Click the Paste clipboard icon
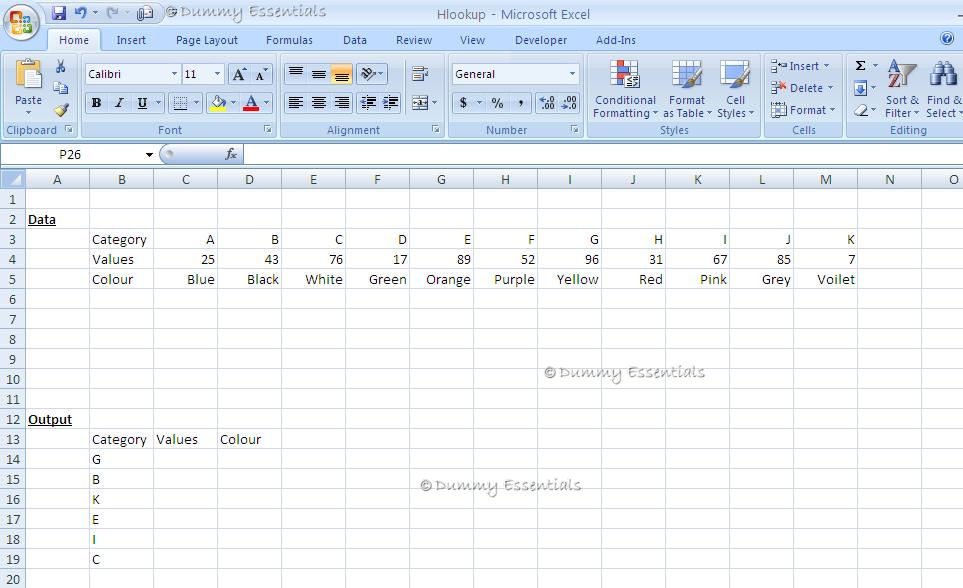Viewport: 963px width, 588px height. (x=28, y=74)
